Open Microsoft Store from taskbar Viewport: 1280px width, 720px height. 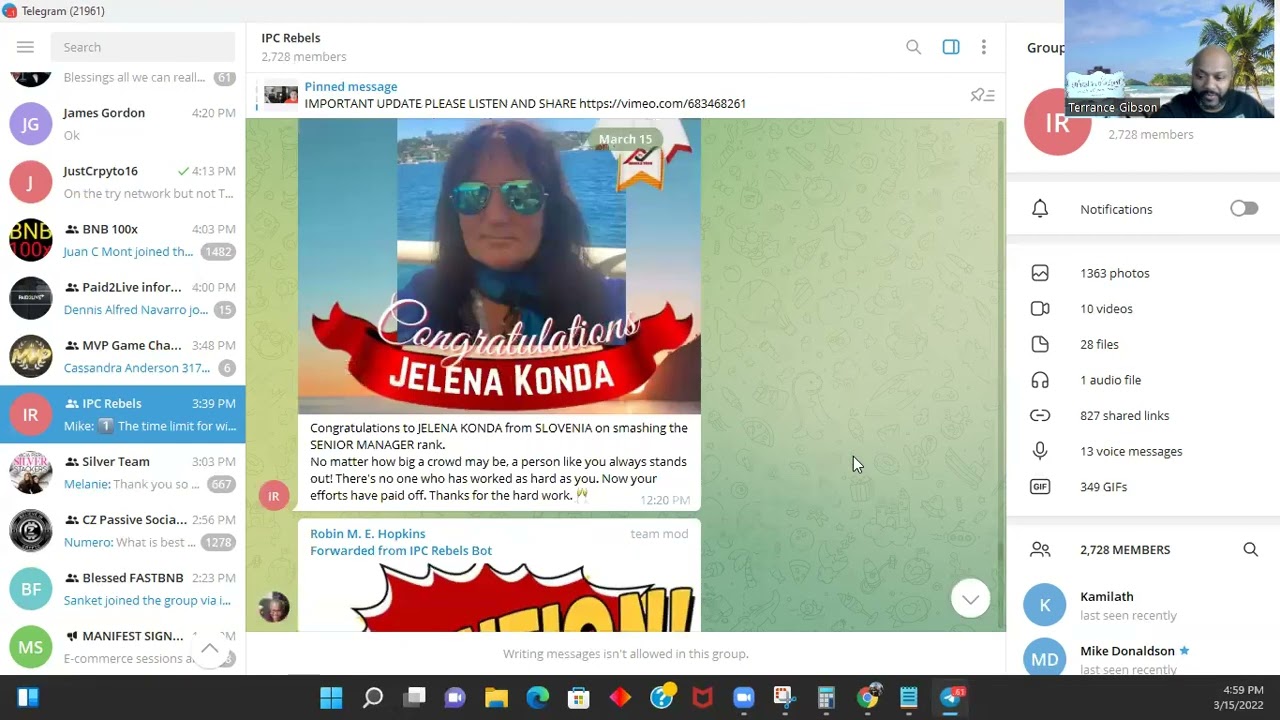pyautogui.click(x=579, y=697)
